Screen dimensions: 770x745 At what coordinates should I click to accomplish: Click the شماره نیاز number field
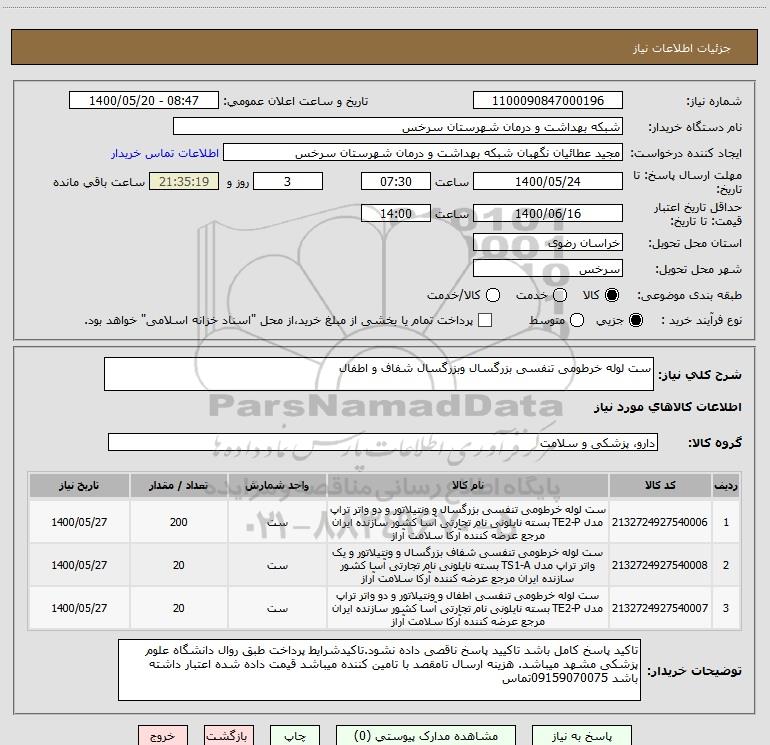click(x=546, y=101)
